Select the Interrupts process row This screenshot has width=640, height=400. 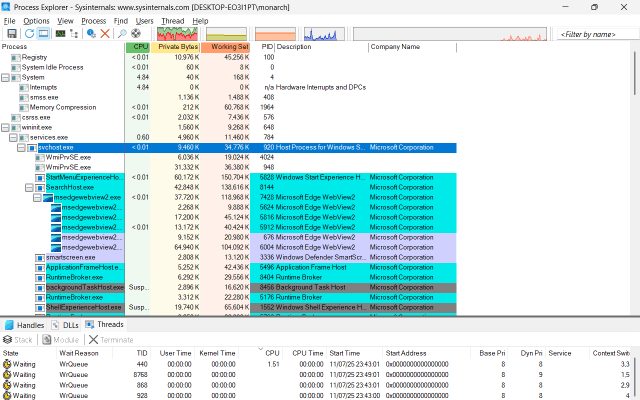click(228, 87)
